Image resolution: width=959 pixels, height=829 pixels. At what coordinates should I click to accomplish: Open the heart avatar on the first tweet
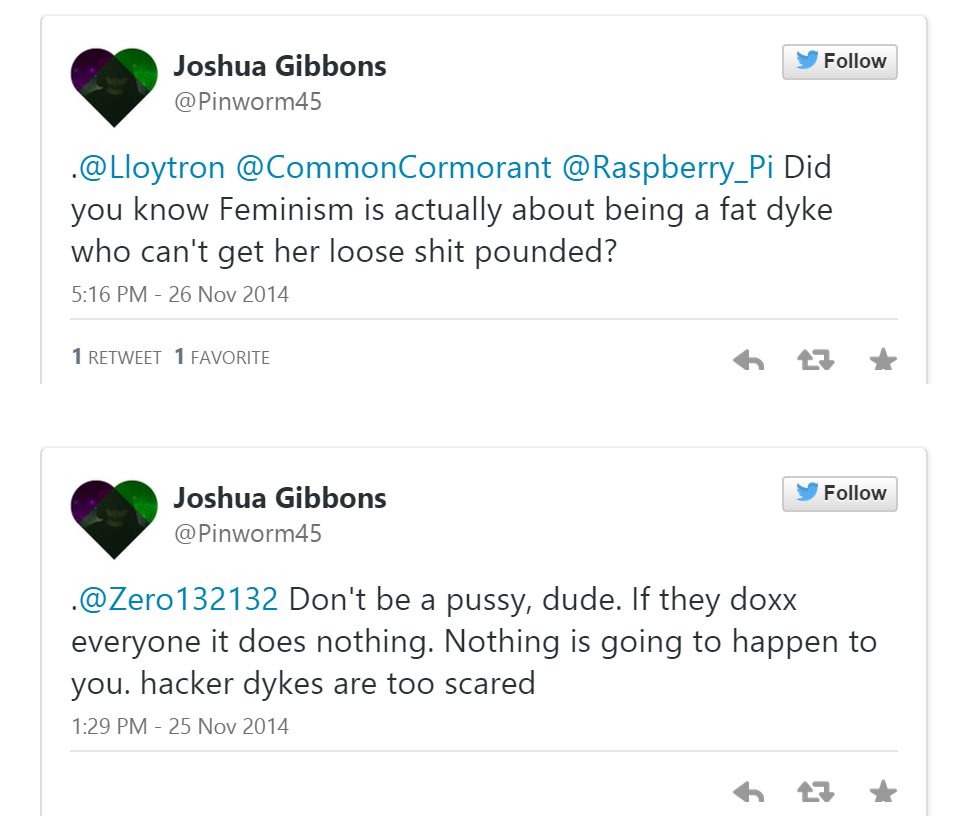click(115, 85)
